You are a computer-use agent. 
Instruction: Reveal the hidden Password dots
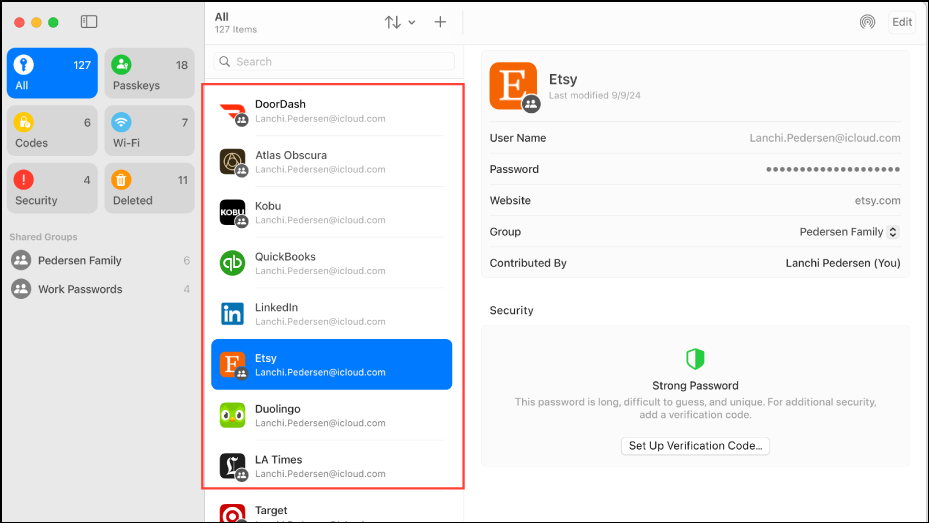point(833,169)
